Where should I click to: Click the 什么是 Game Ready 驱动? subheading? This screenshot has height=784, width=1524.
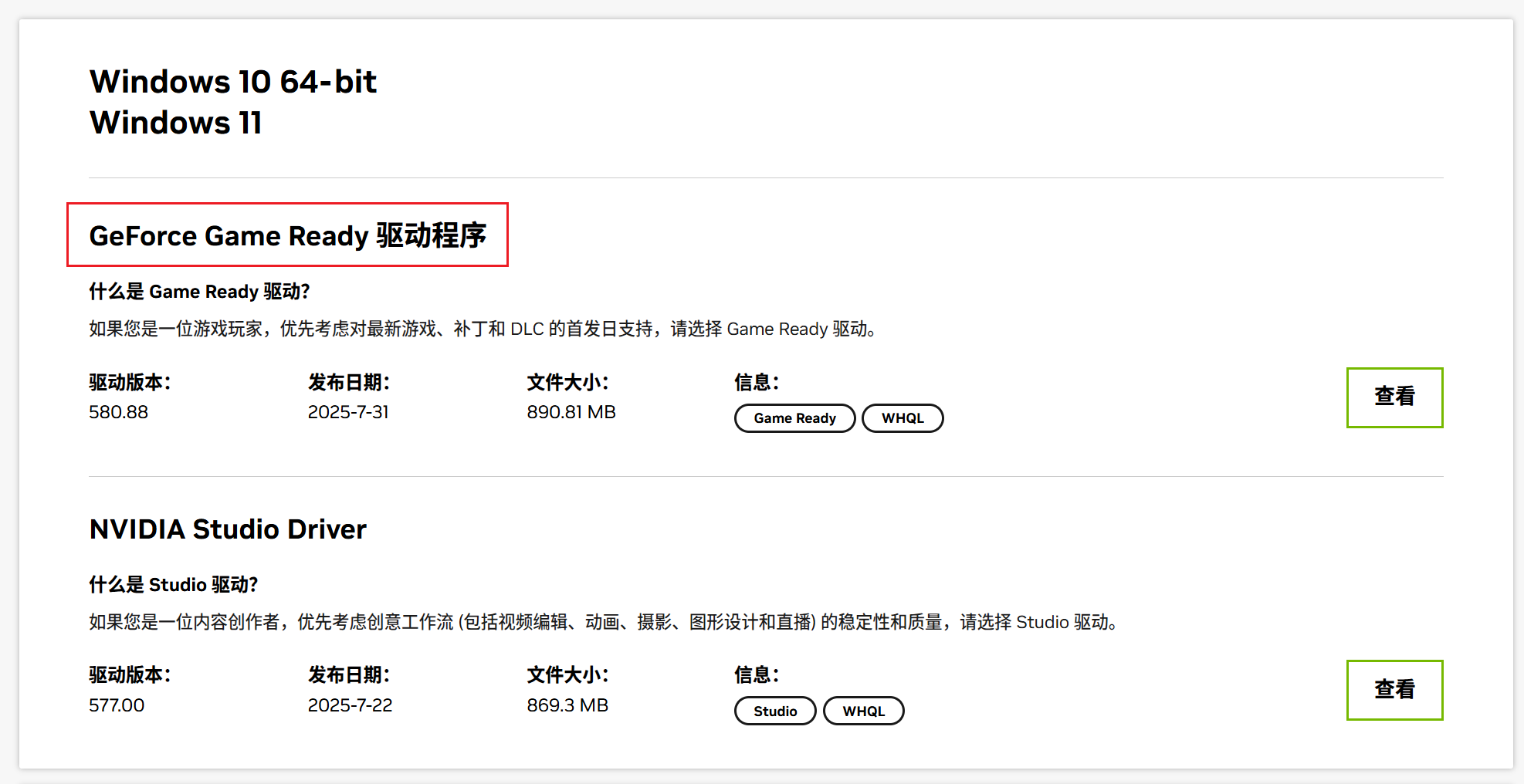point(199,292)
